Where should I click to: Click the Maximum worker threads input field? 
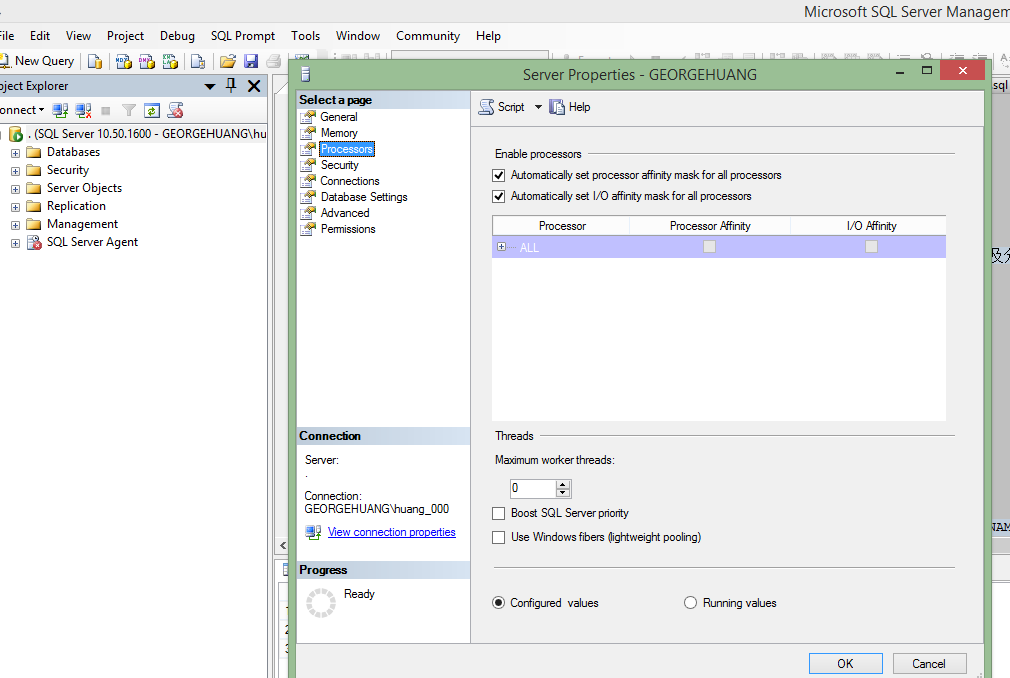tap(532, 489)
